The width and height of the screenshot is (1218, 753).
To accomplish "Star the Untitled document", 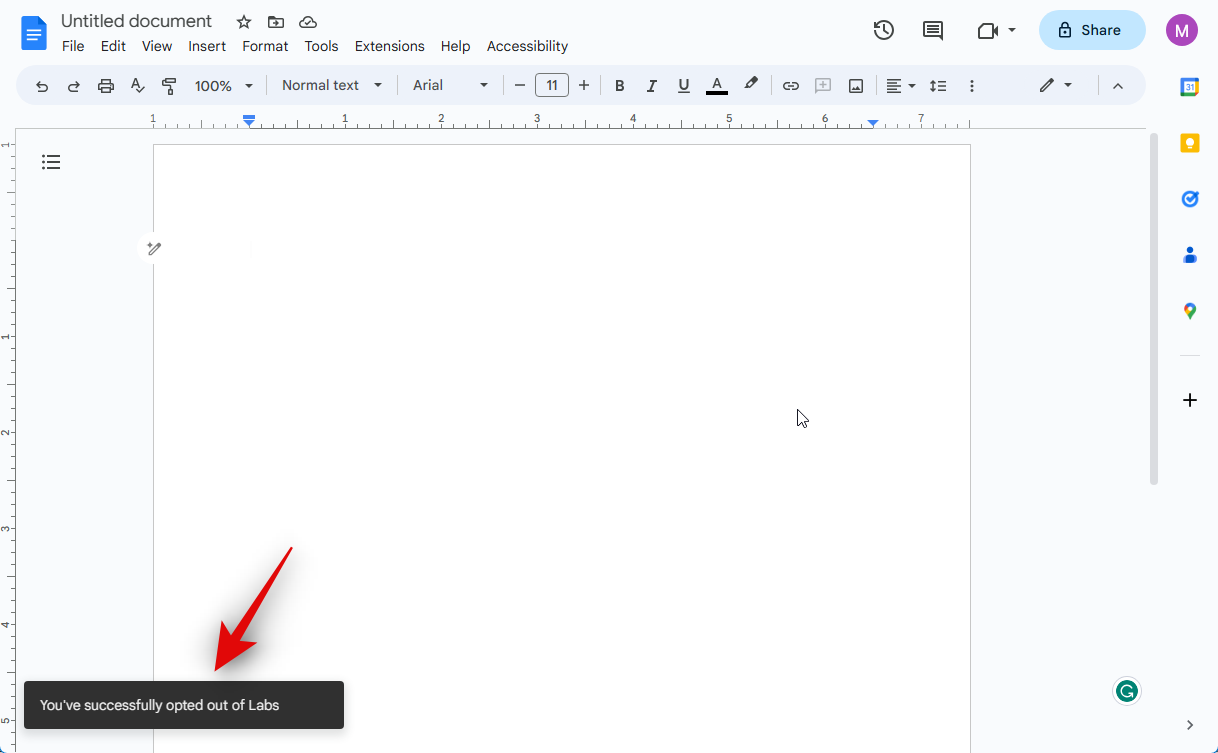I will 244,22.
